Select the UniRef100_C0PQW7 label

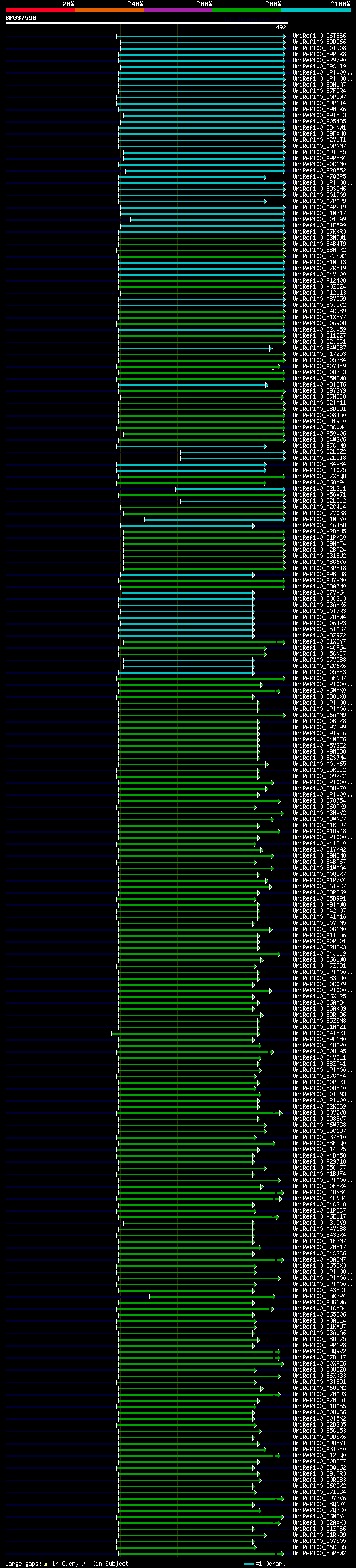[x=319, y=97]
